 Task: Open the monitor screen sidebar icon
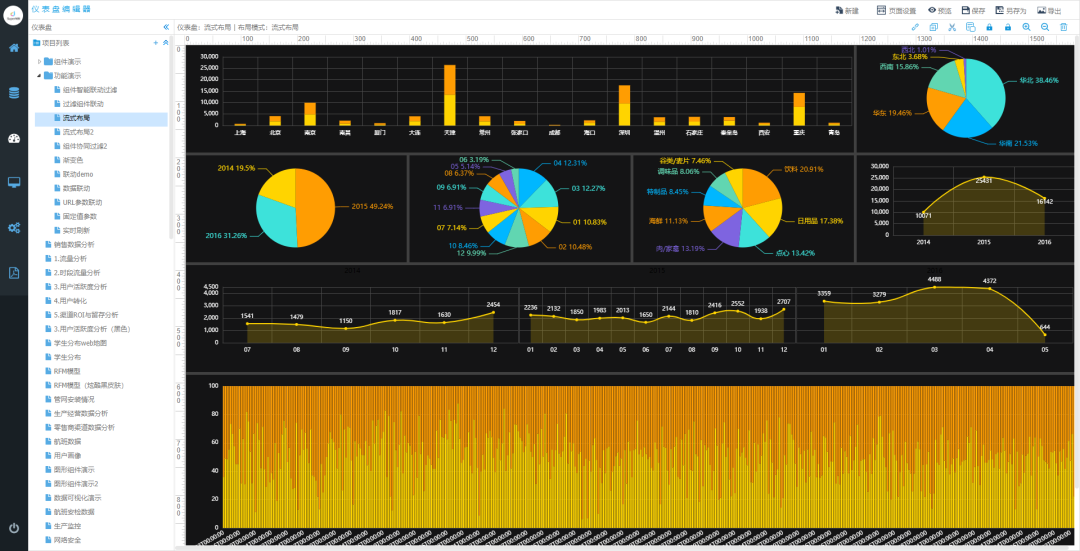point(14,183)
